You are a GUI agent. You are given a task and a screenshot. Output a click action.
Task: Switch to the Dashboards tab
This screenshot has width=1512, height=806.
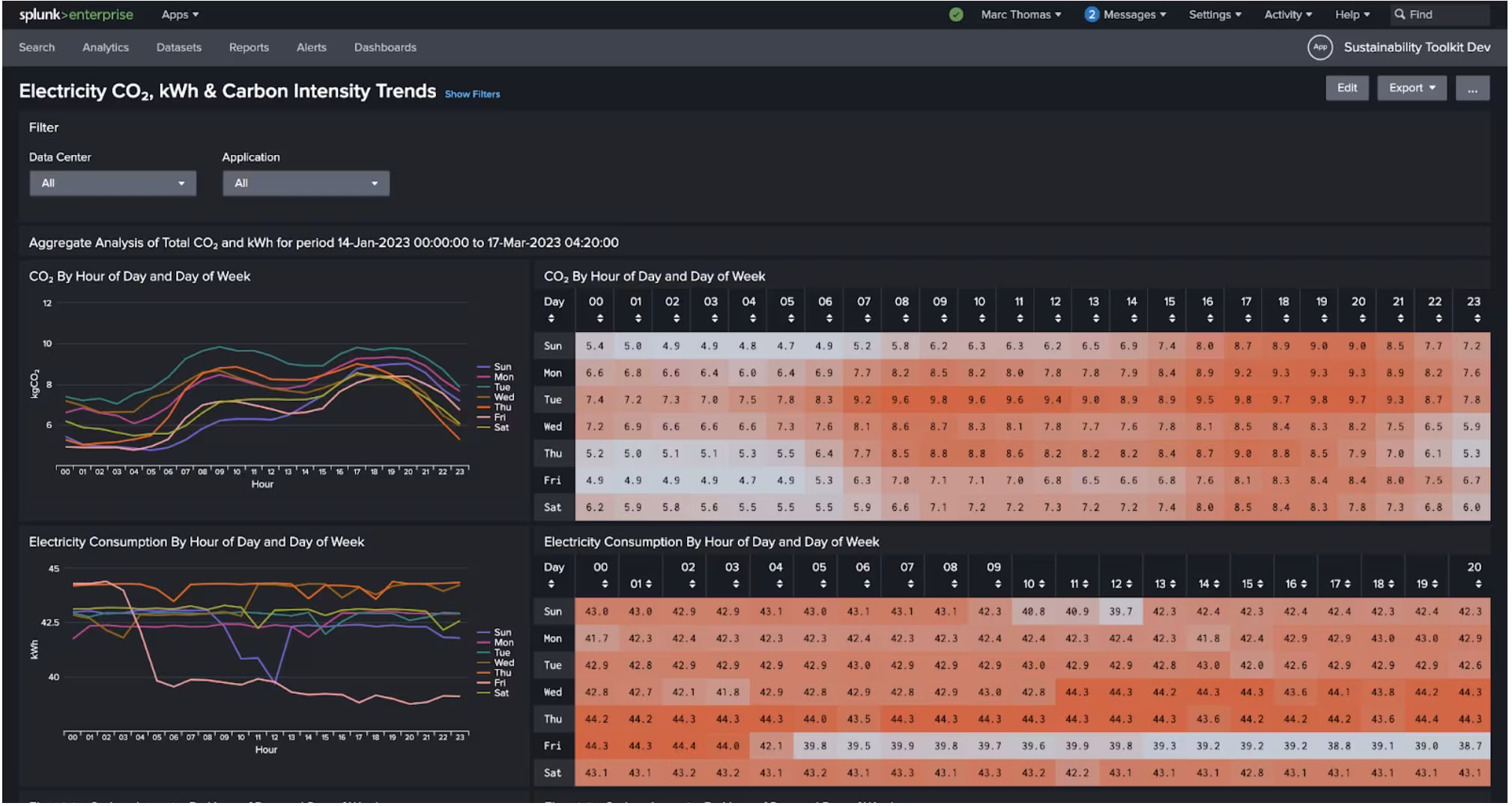tap(384, 46)
